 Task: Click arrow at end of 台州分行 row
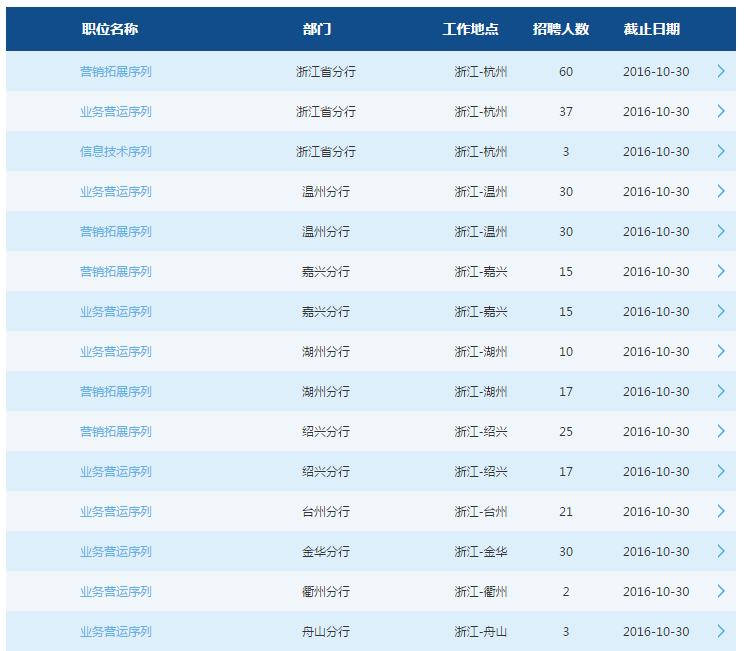720,512
